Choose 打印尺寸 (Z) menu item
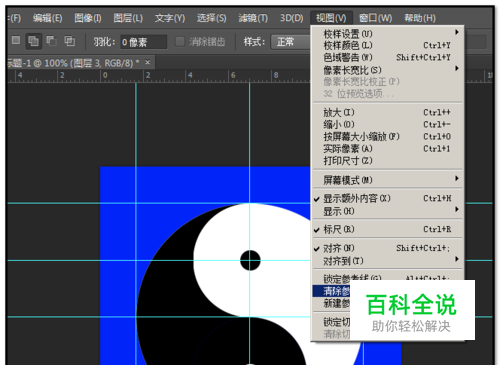Image resolution: width=500 pixels, height=365 pixels. [387, 161]
